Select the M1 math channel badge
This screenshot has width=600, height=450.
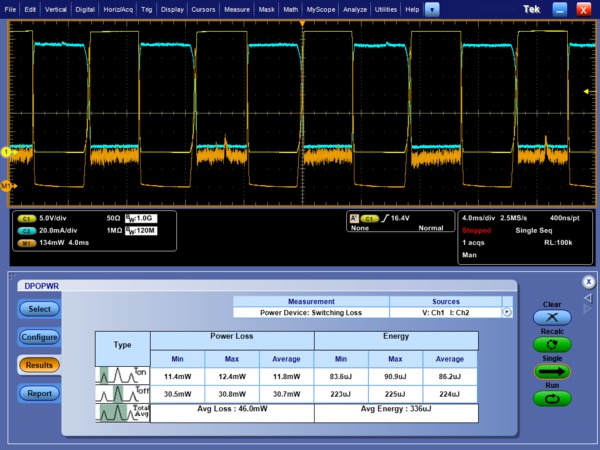(26, 241)
